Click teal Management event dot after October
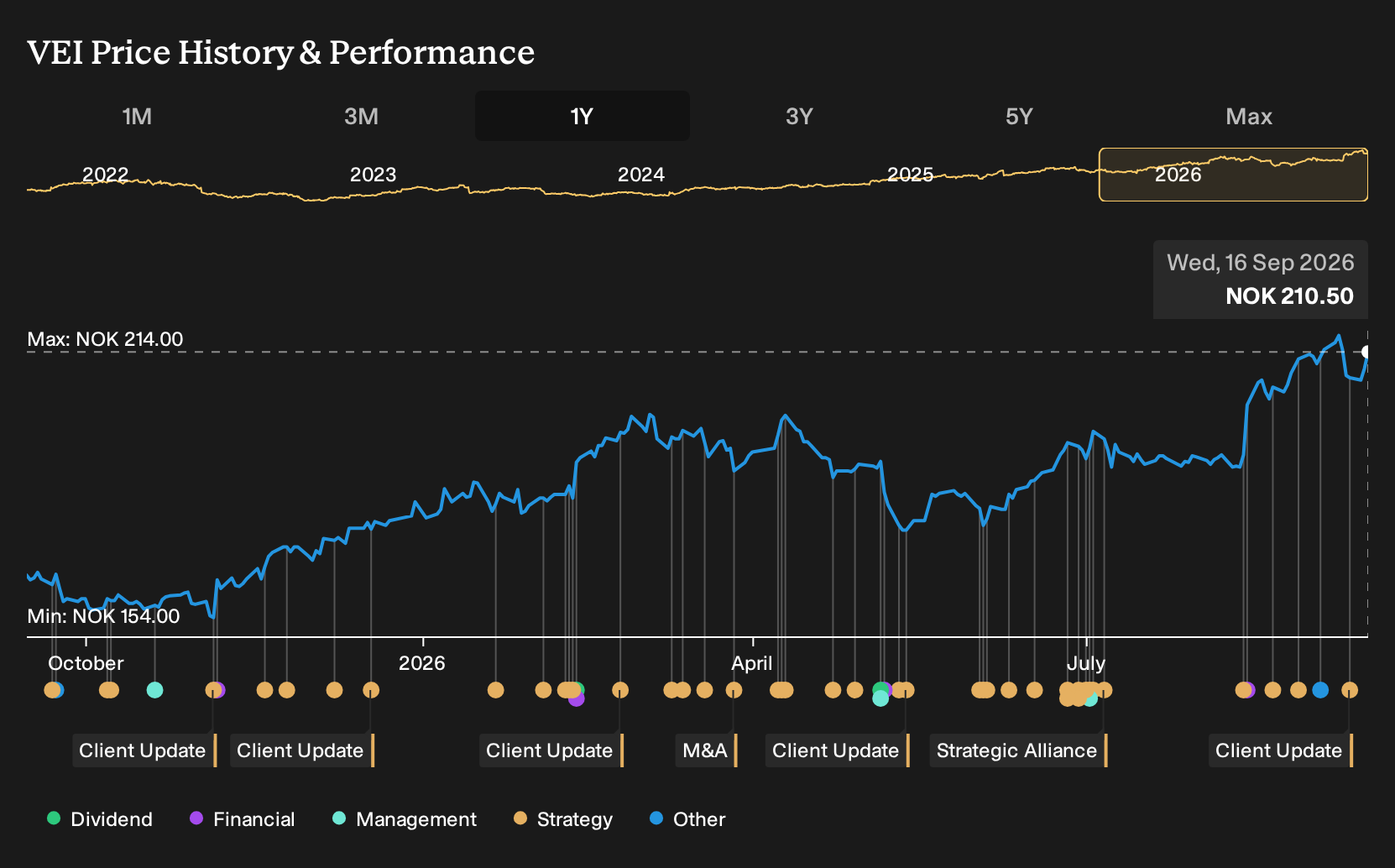The image size is (1395, 868). (154, 690)
